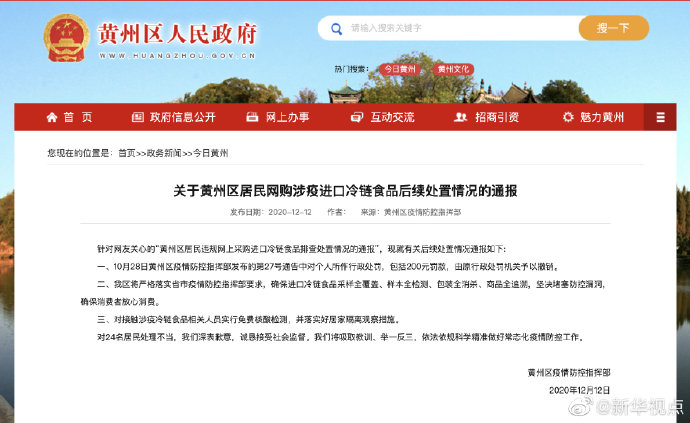
Task: Open the 政府信息公开 navigation menu item
Action: (x=182, y=117)
